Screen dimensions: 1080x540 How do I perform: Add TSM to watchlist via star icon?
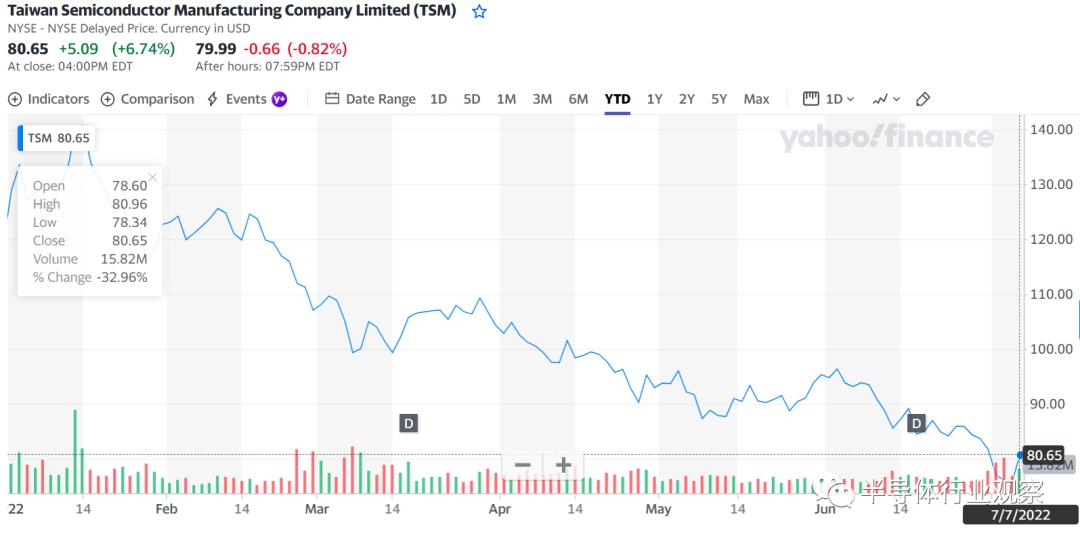(x=479, y=12)
